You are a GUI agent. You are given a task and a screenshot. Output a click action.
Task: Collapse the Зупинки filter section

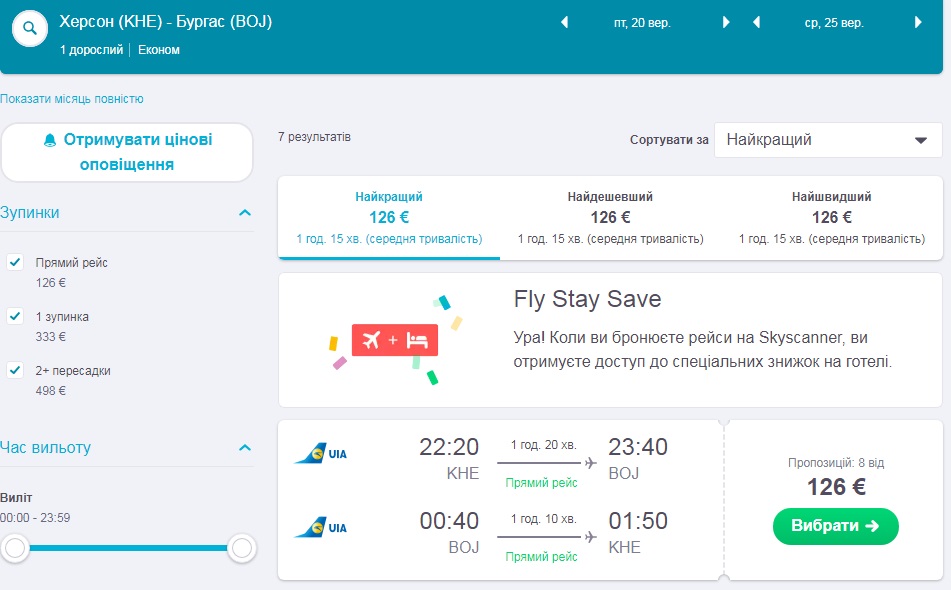tap(244, 213)
